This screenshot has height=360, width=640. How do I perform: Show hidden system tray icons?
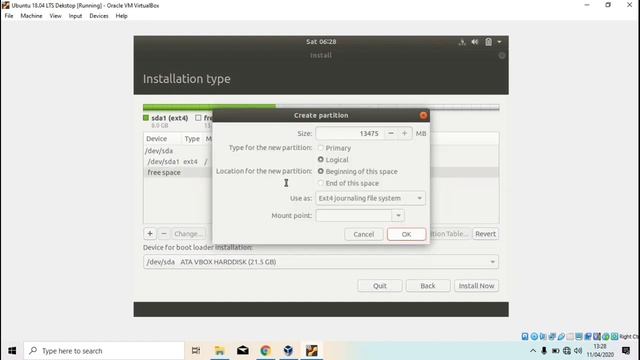tap(533, 351)
